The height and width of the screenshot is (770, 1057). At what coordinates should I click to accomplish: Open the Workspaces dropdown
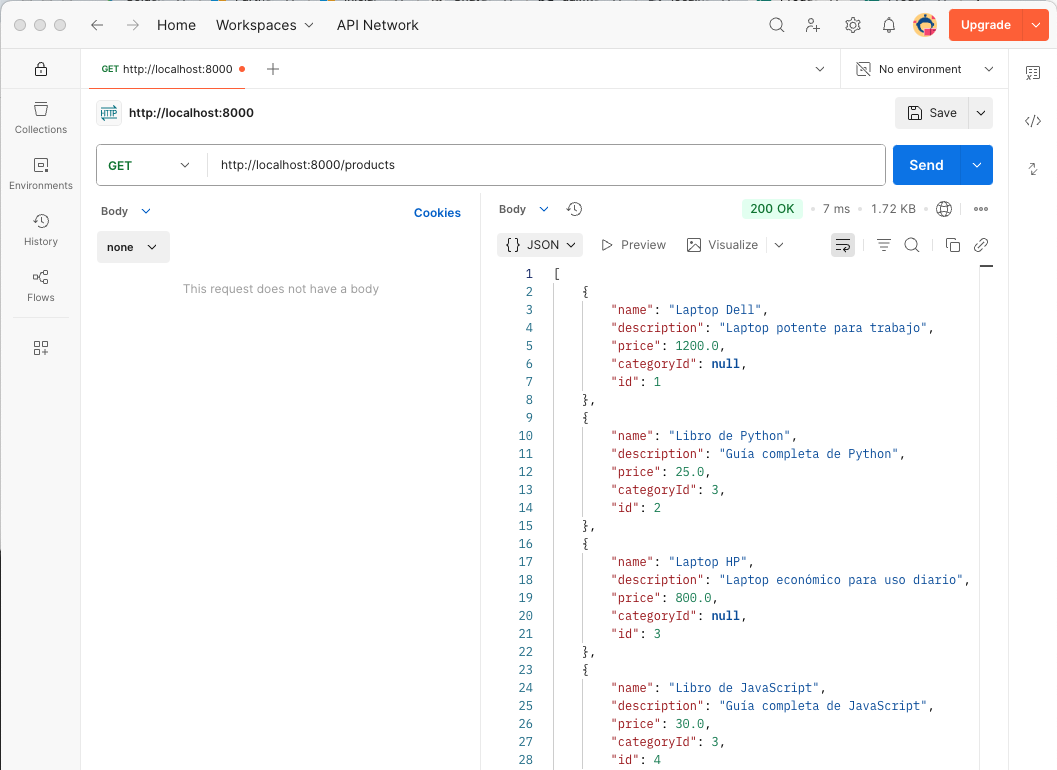pos(265,25)
